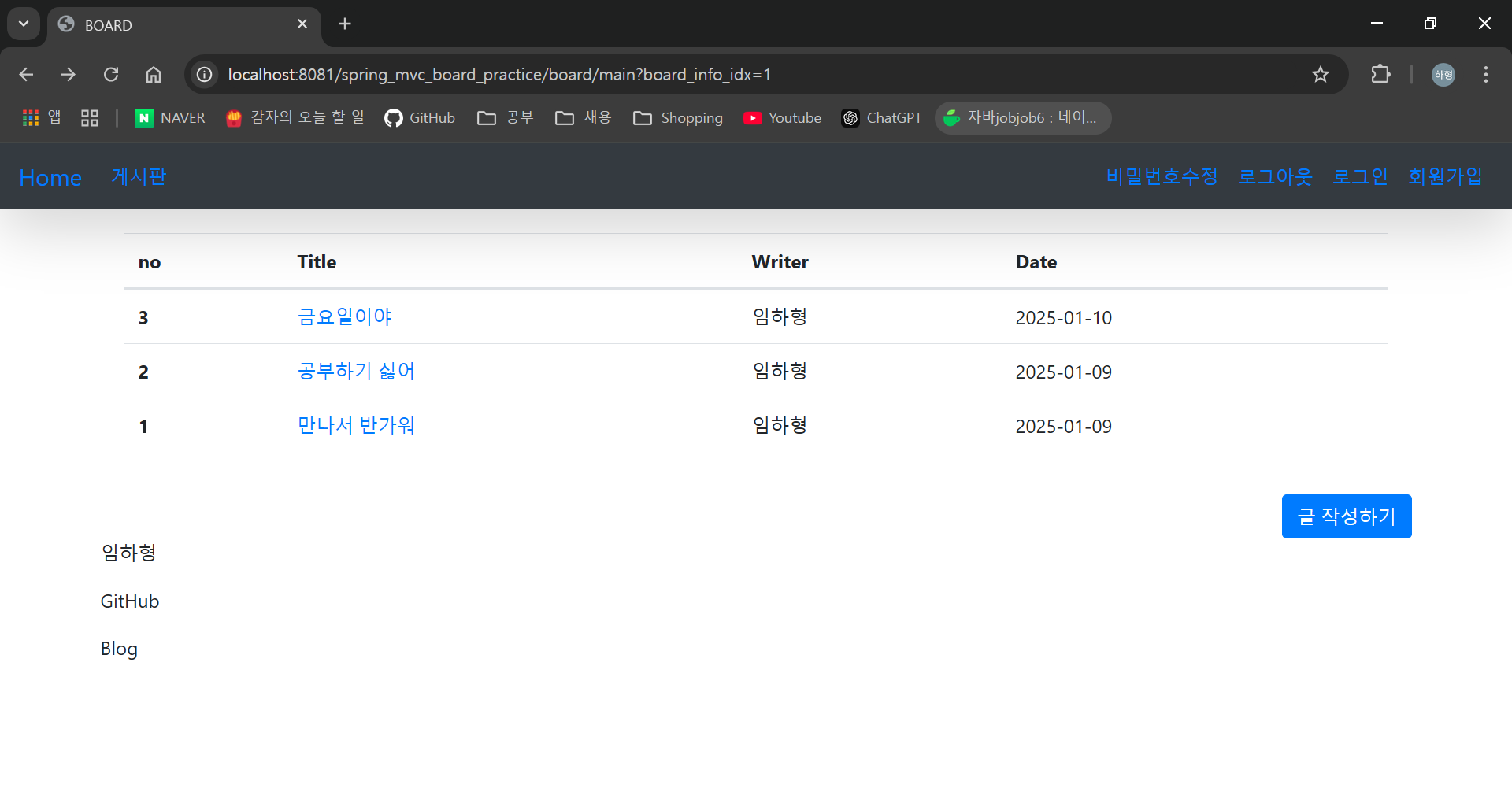
Task: Open the NAVER bookmark
Action: [170, 117]
